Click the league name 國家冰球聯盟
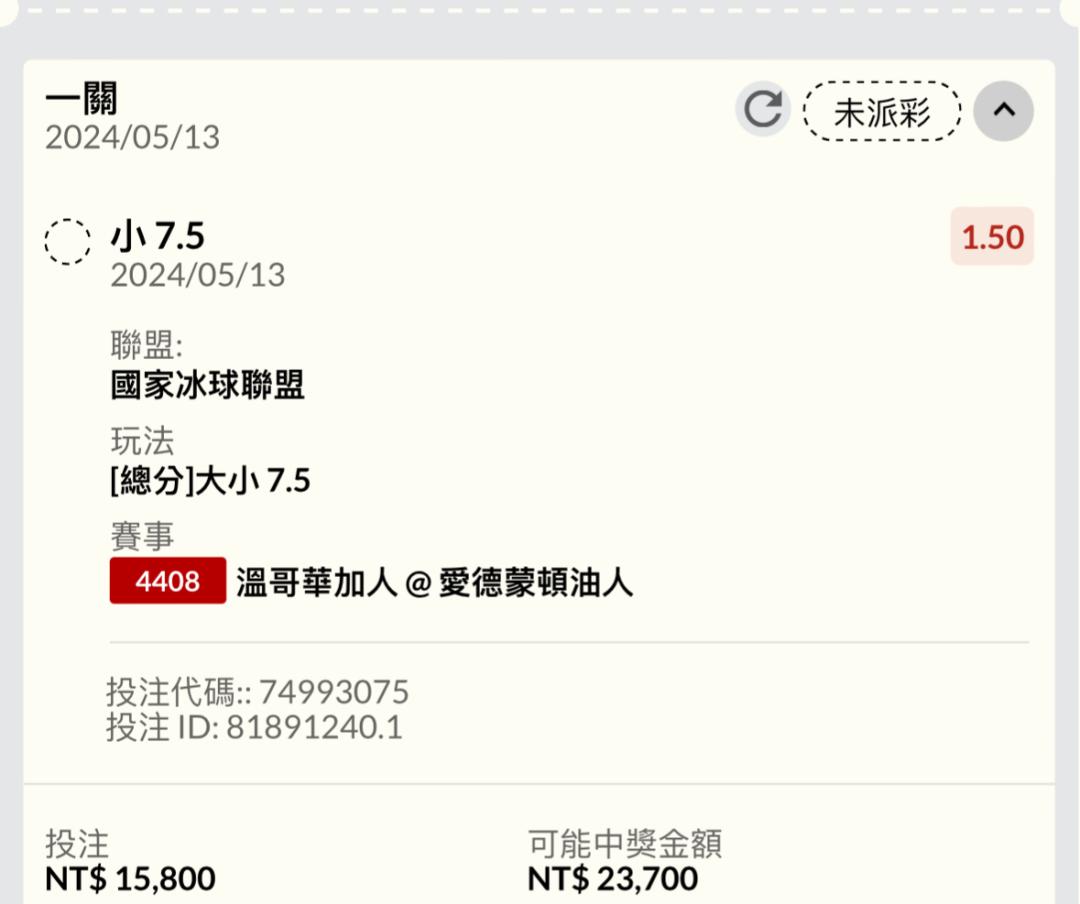This screenshot has height=904, width=1080. (207, 384)
